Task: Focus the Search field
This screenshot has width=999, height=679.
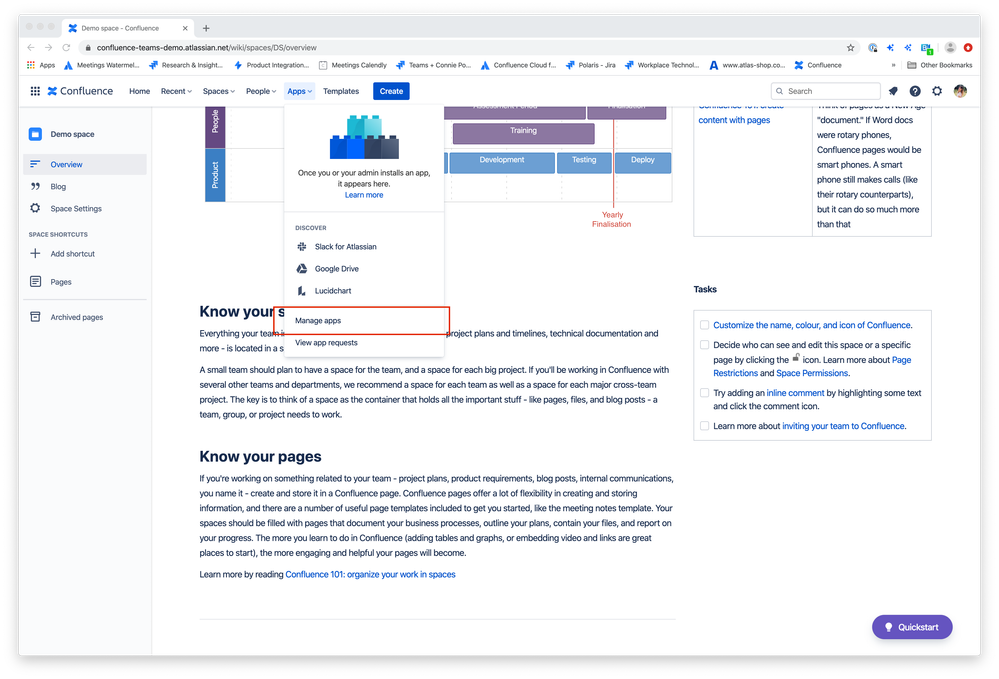Action: coord(826,91)
